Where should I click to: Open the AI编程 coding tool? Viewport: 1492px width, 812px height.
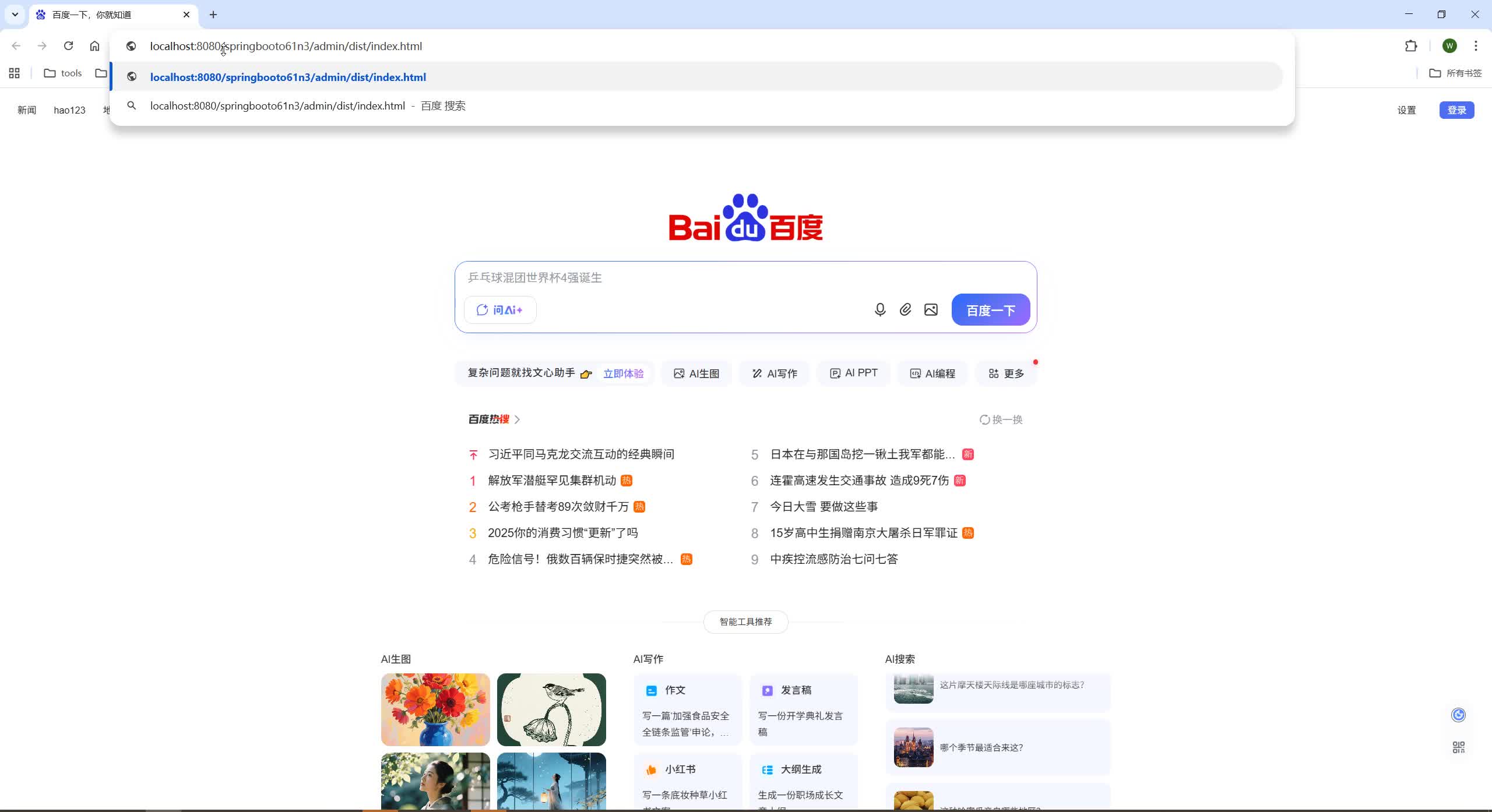click(x=931, y=373)
